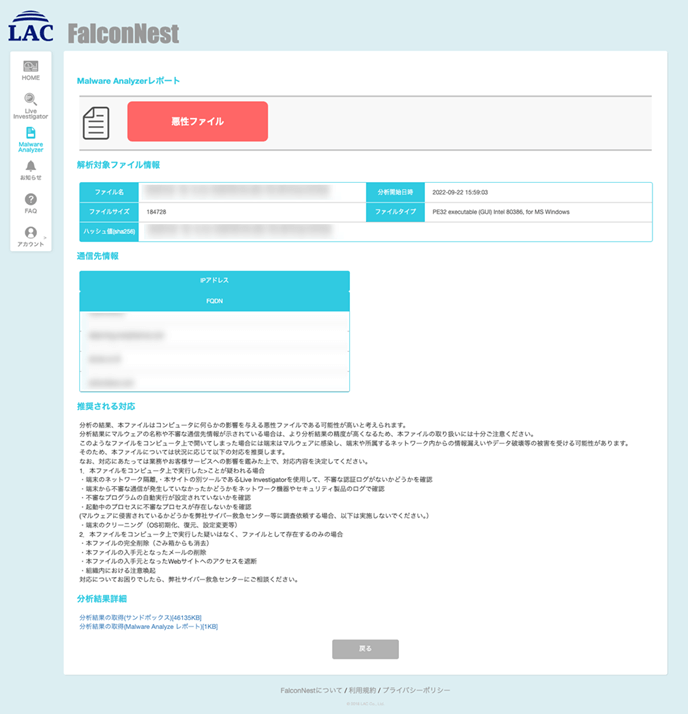Download sandbox analysis result 46135KB
This screenshot has width=688, height=714.
[x=140, y=617]
